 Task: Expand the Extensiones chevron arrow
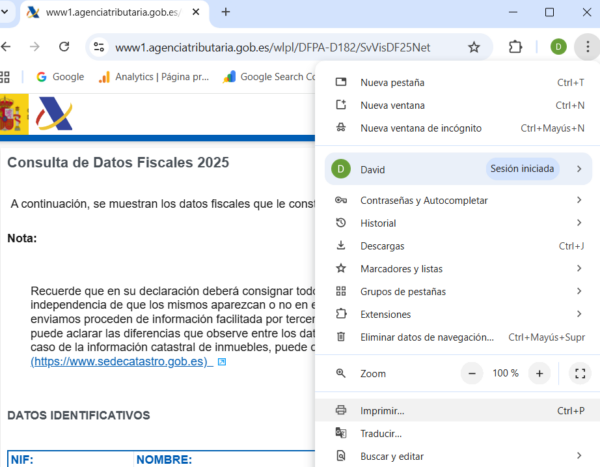coord(579,314)
